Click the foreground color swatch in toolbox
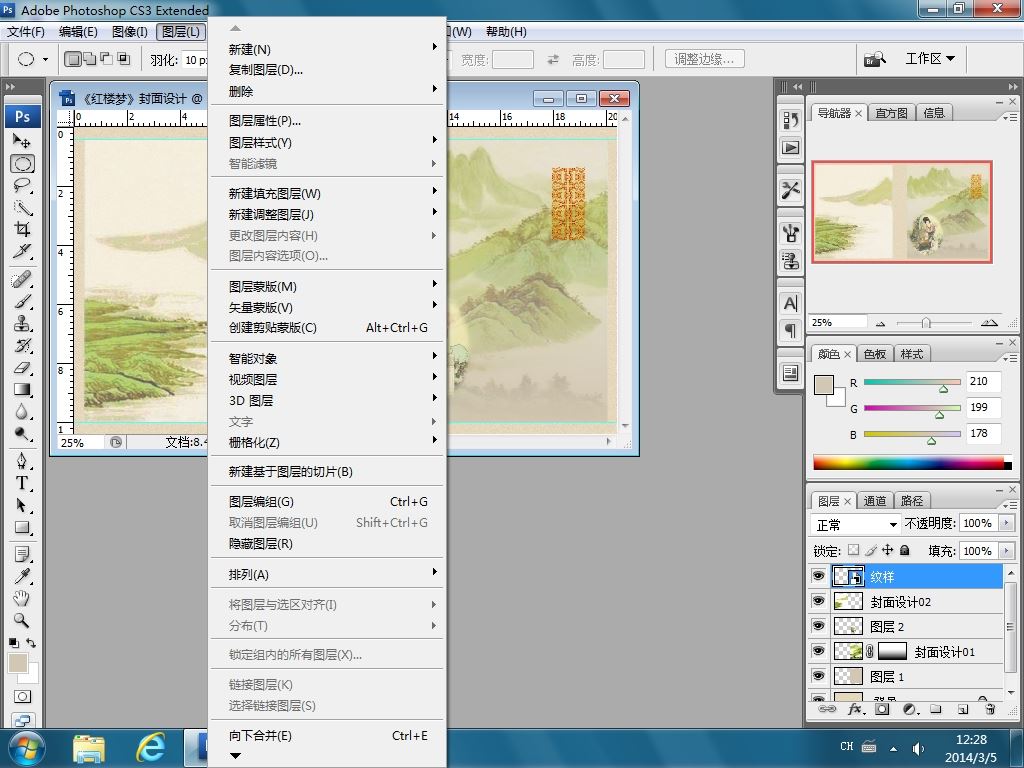Viewport: 1024px width, 768px height. point(18,662)
